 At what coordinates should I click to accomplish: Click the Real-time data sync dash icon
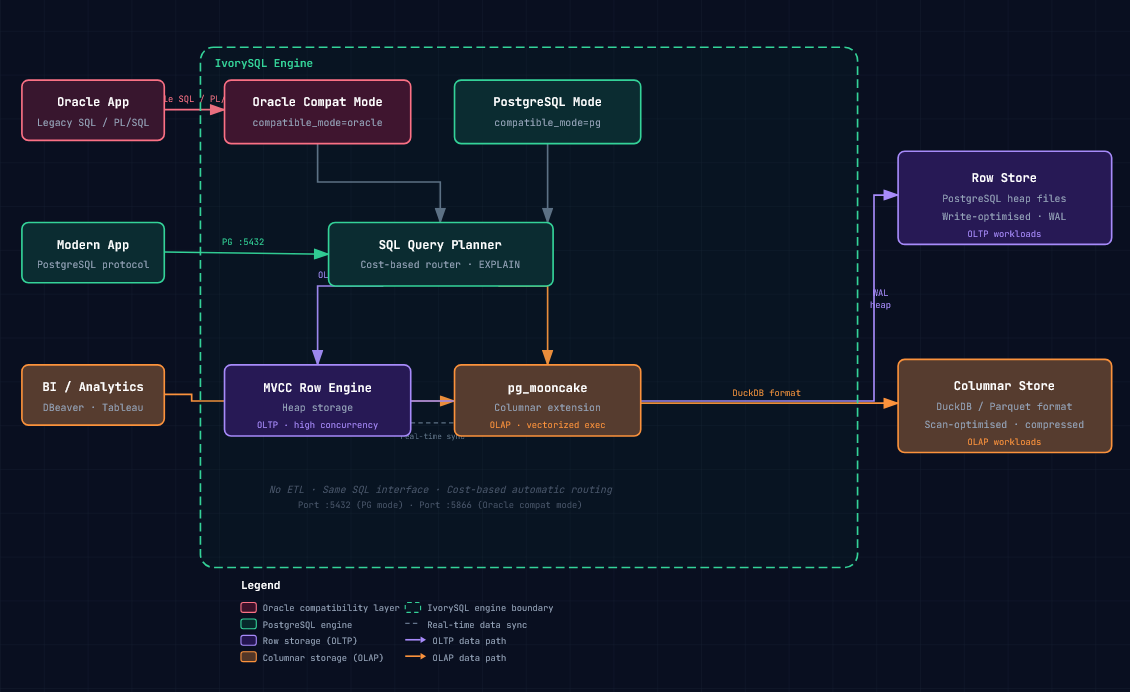[x=411, y=624]
